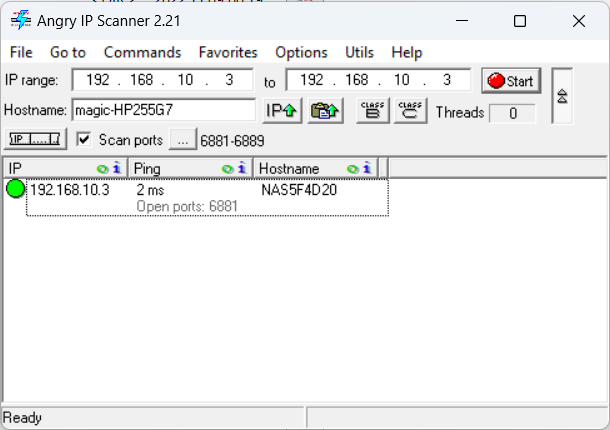
Task: Click the green eye icon in IP column
Action: [102, 169]
